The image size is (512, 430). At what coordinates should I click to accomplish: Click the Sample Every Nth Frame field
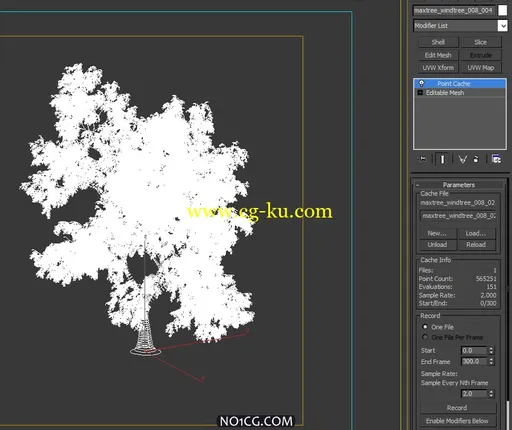click(x=474, y=394)
